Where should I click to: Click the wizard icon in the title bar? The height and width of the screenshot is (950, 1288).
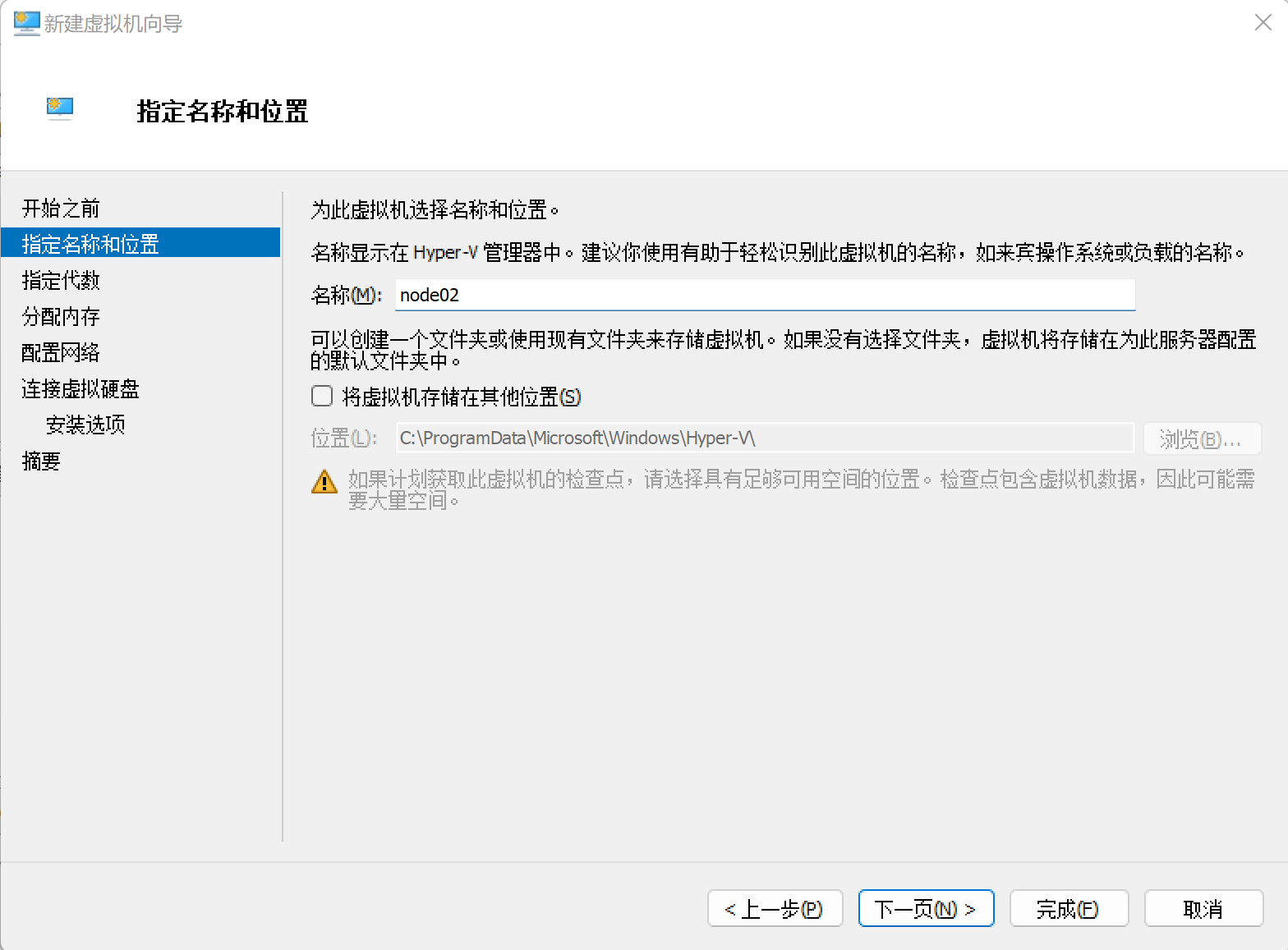coord(26,23)
